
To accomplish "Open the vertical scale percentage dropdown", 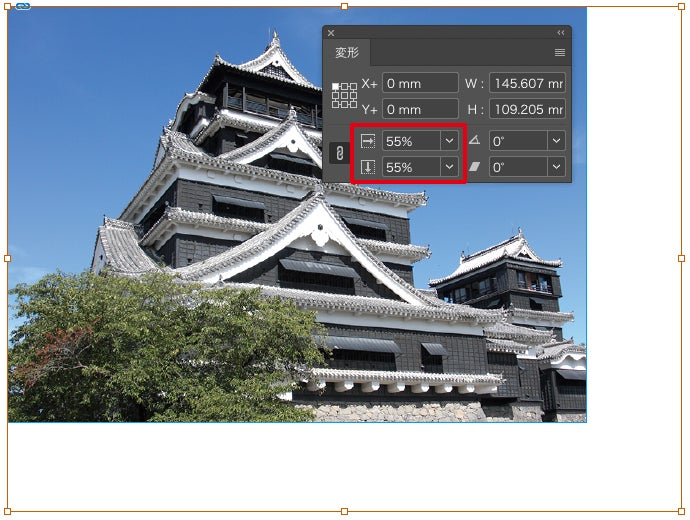I will pos(449,167).
